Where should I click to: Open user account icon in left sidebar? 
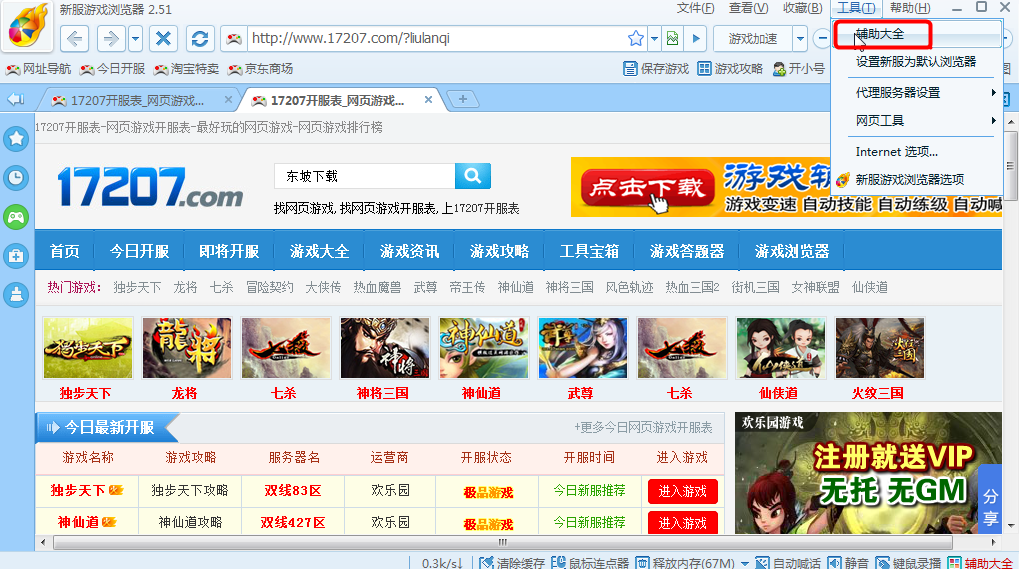coord(16,295)
